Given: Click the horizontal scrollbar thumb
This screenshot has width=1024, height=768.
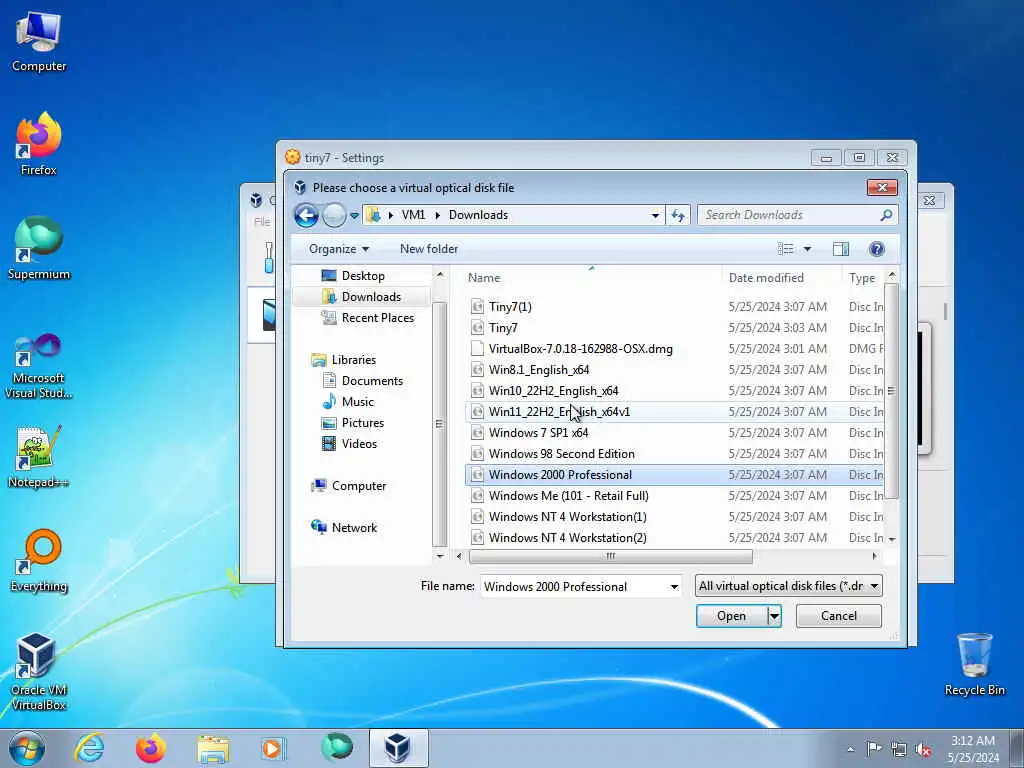Looking at the screenshot, I should 611,556.
